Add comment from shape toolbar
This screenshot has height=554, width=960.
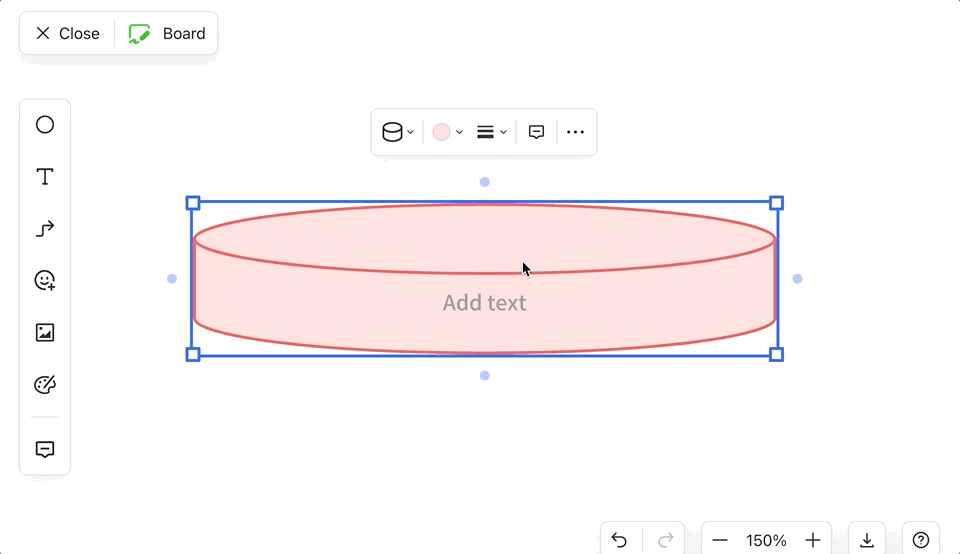pos(536,132)
